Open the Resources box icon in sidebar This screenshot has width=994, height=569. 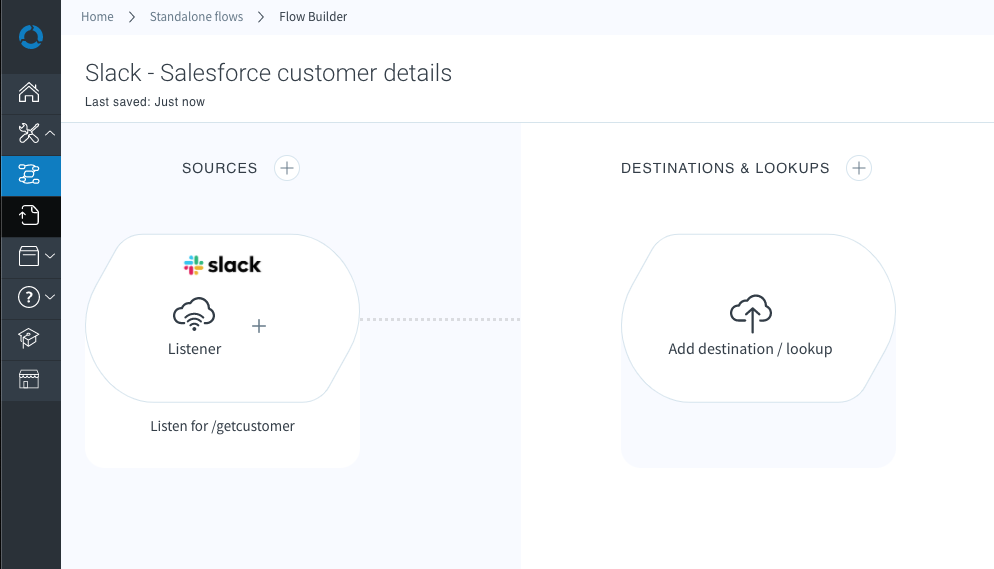click(29, 256)
